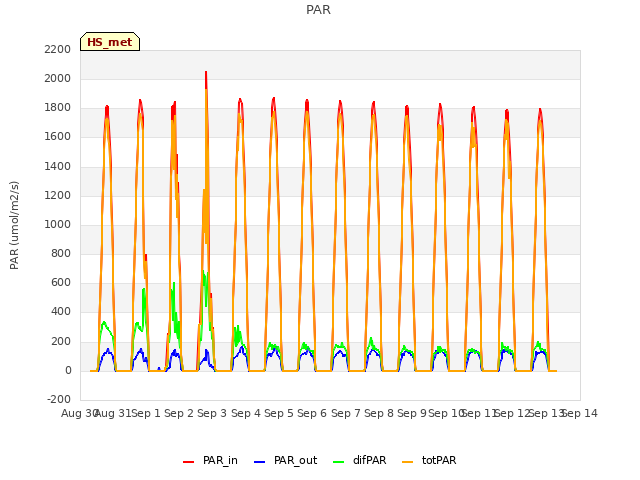Click the Sep 14 x-axis label
Screen dimensions: 640x480
coord(580,413)
